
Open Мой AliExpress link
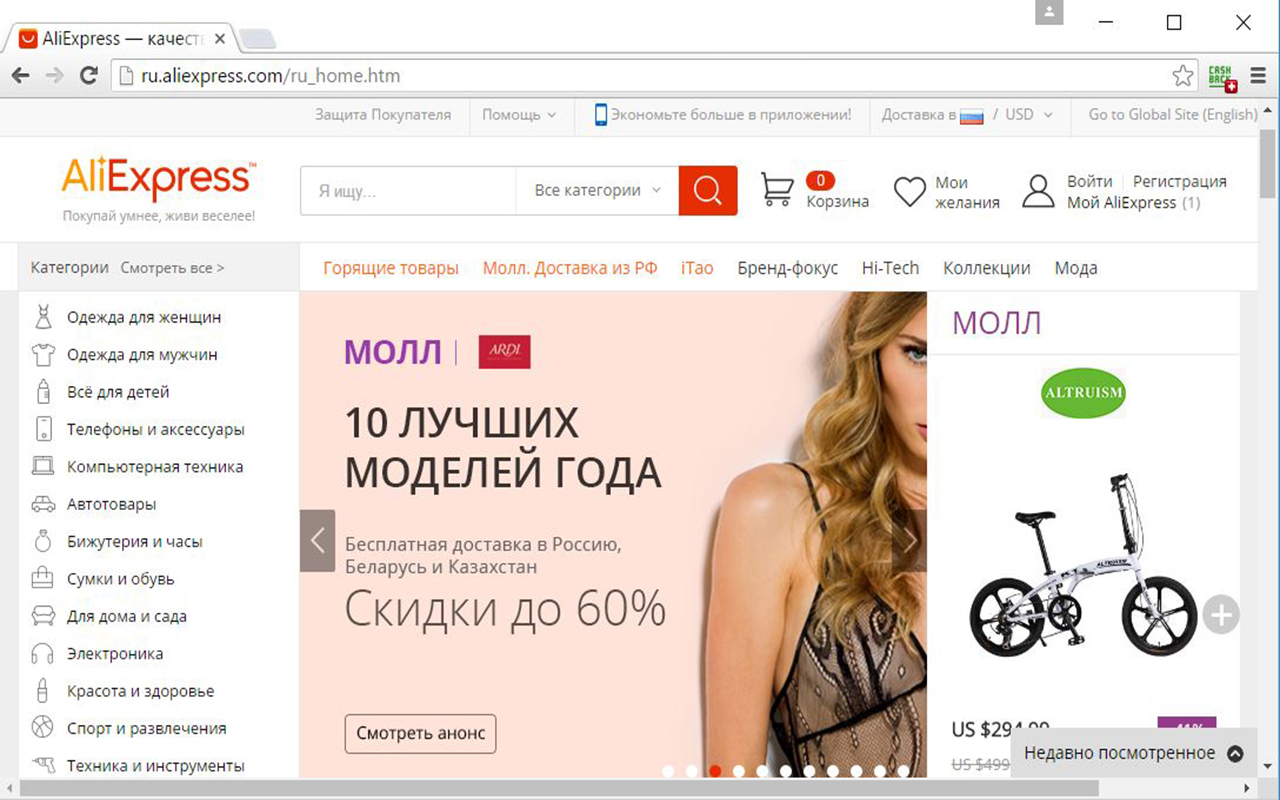[1121, 203]
